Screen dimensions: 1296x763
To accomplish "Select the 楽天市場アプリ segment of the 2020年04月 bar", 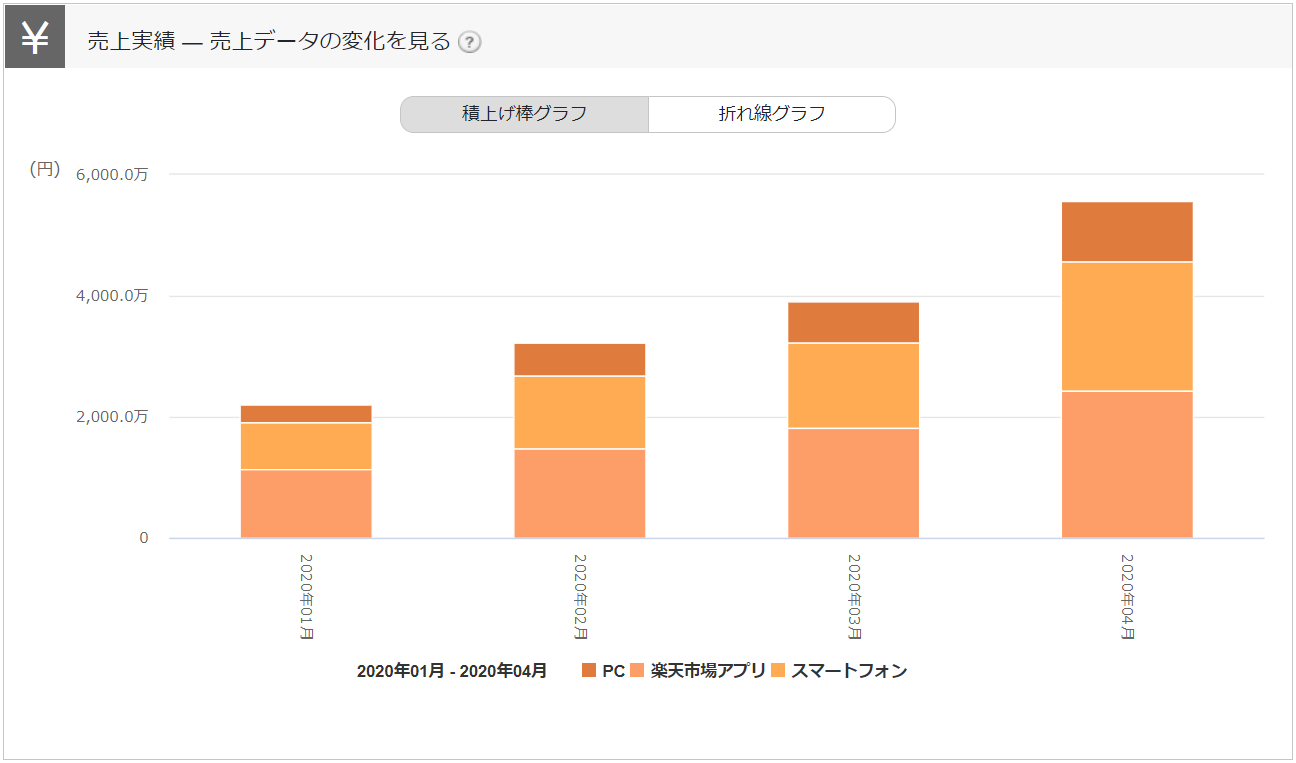I will click(x=1127, y=464).
